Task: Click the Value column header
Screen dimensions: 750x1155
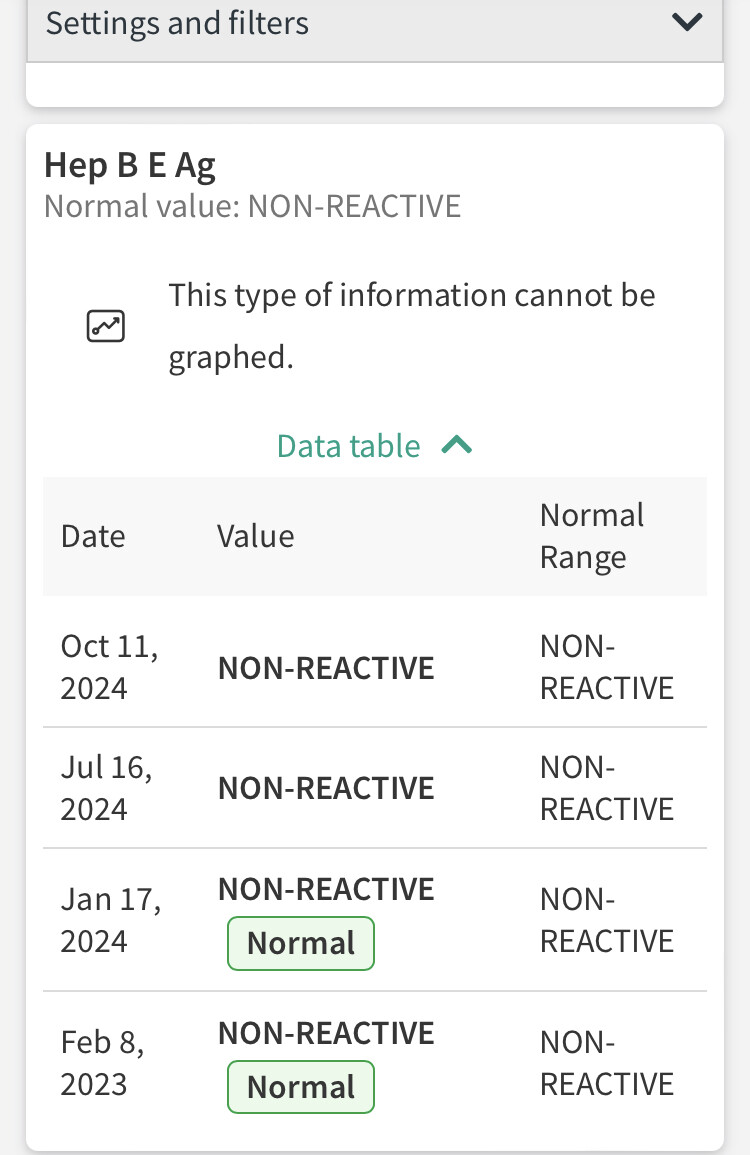Action: pos(255,536)
